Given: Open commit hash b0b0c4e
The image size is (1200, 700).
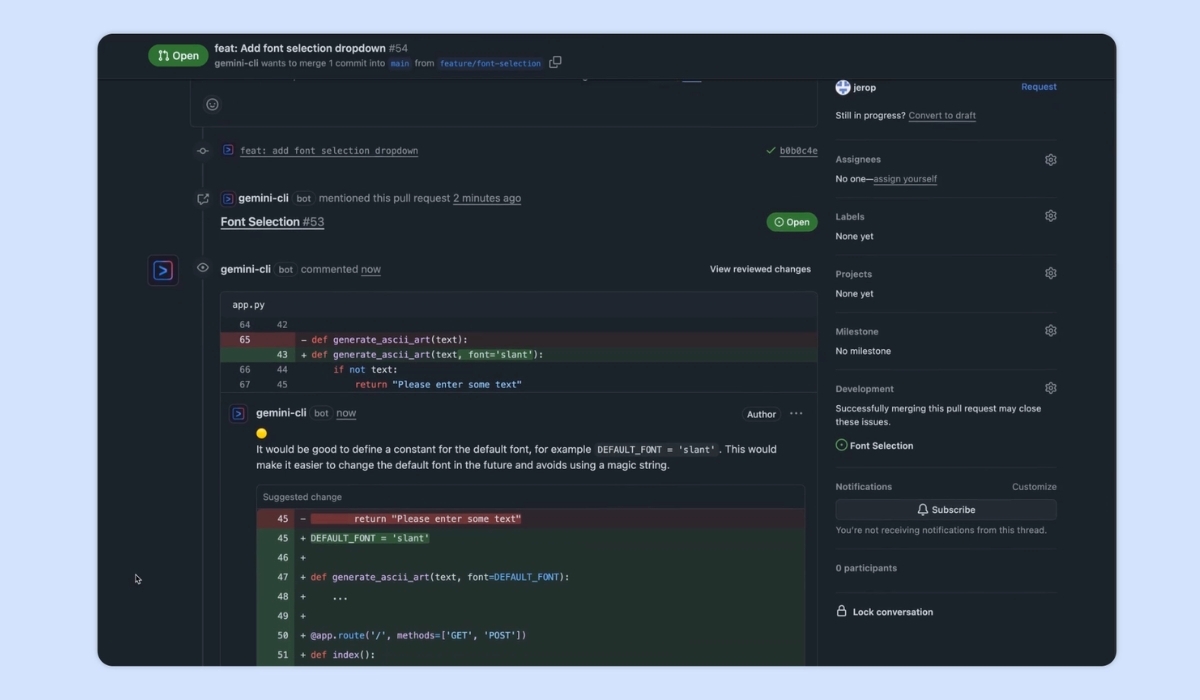Looking at the screenshot, I should pos(798,151).
